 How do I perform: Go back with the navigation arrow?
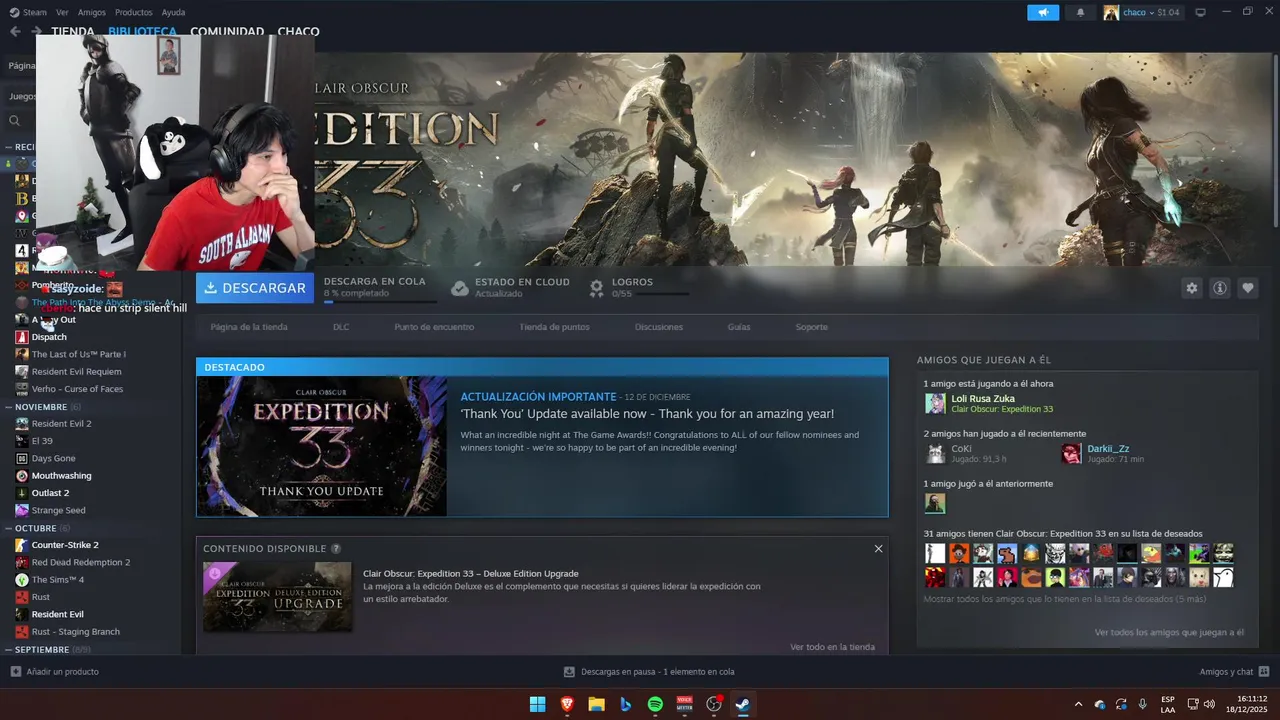(15, 32)
